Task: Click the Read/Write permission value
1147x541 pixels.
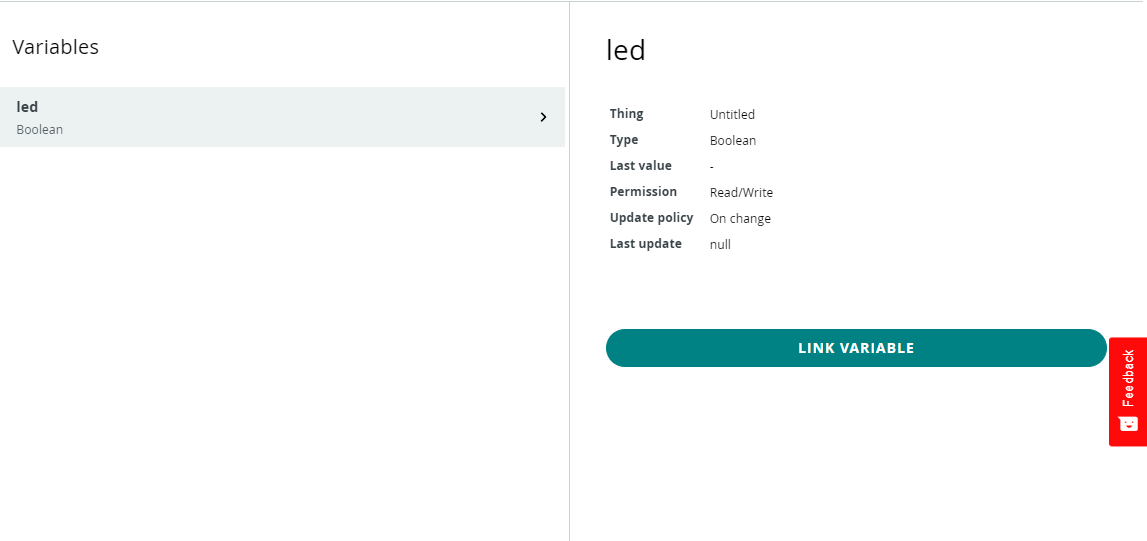Action: [741, 193]
